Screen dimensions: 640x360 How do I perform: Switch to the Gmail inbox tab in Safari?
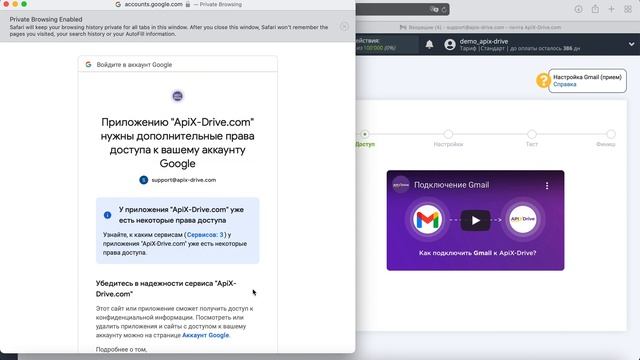480,27
